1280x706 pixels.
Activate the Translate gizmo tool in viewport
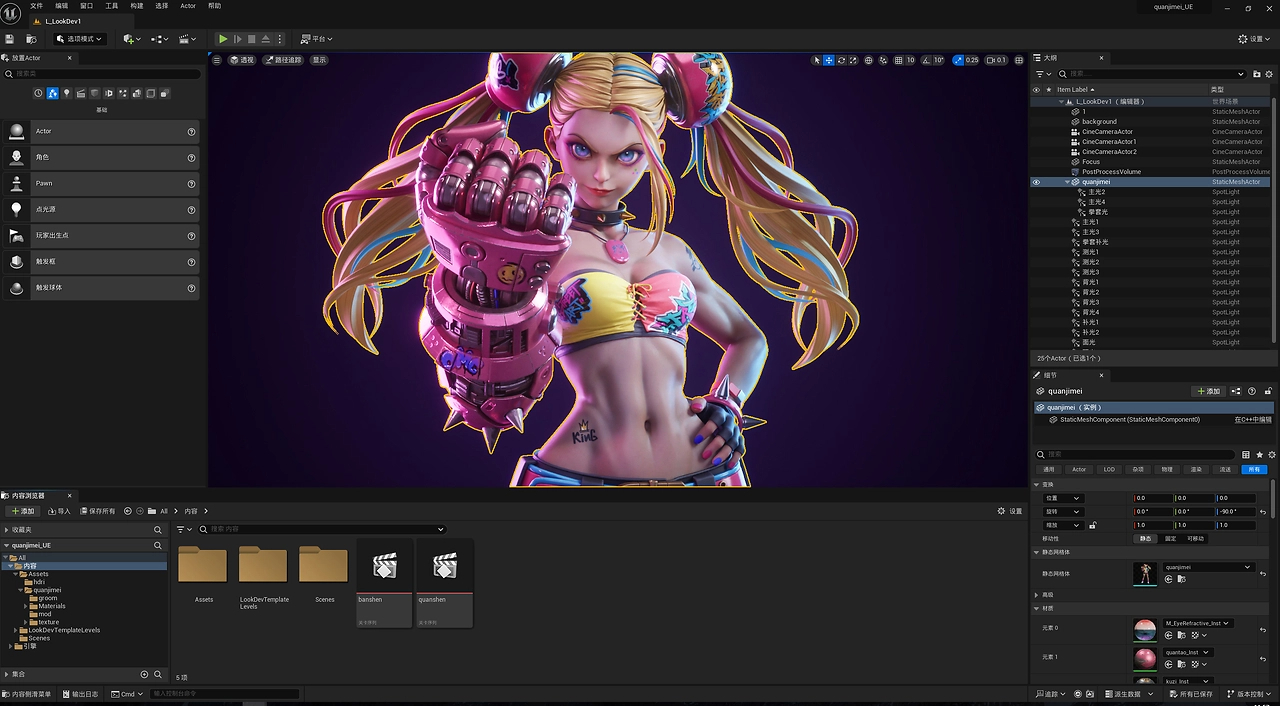tap(829, 60)
